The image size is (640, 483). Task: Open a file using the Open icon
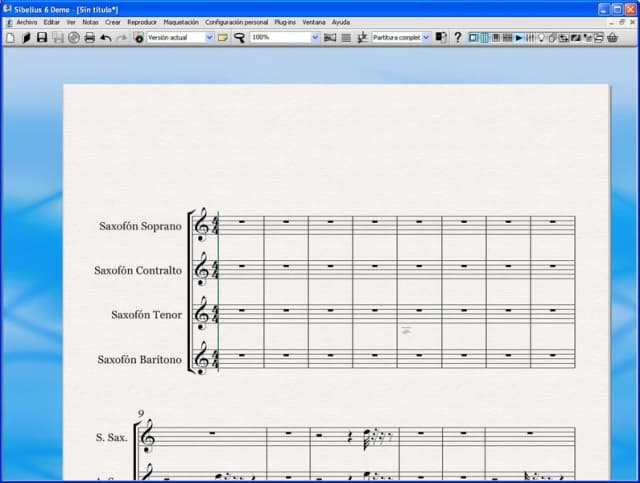coord(26,38)
